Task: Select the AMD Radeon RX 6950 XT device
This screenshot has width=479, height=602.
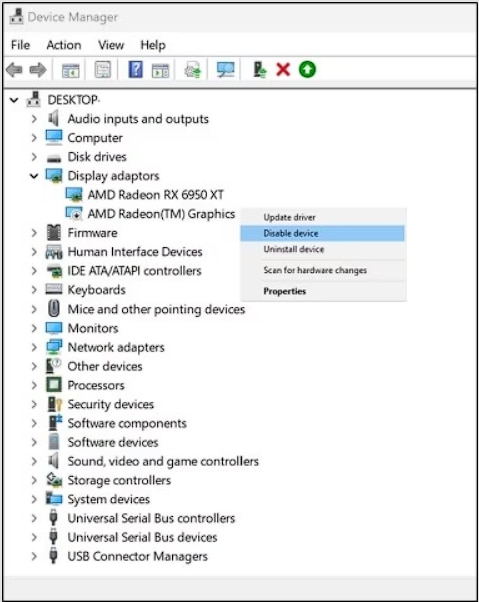Action: tap(155, 195)
